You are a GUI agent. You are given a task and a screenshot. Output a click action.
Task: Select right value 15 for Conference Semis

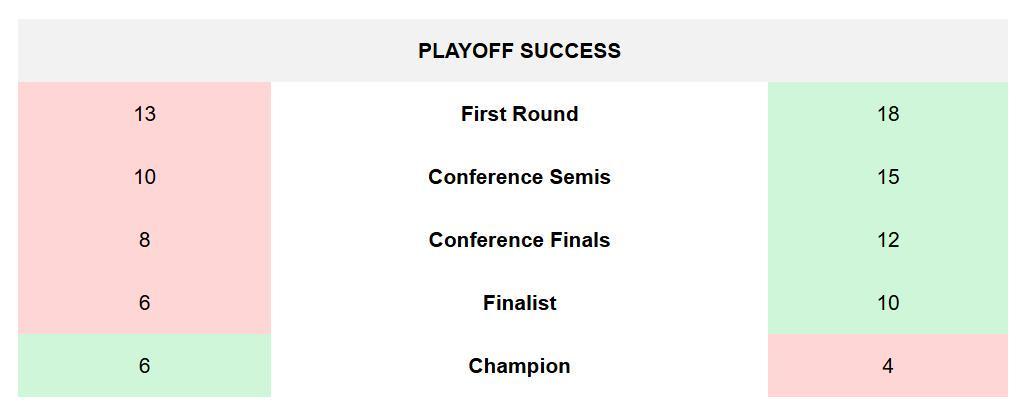point(888,177)
